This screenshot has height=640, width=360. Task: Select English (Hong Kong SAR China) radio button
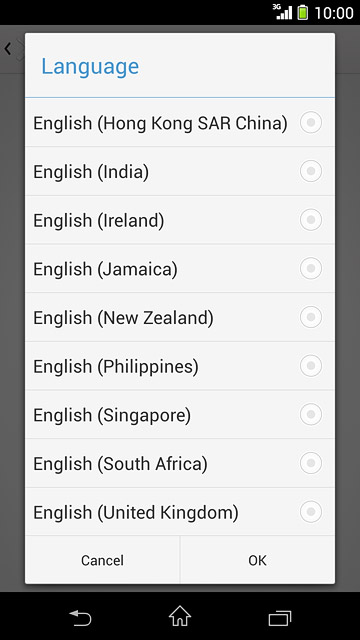(311, 122)
